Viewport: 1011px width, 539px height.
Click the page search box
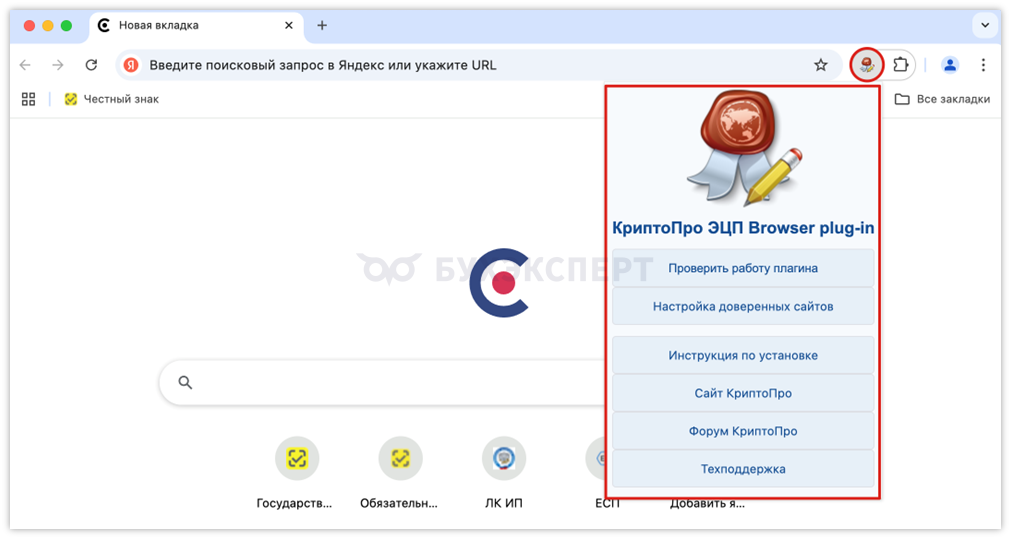(x=383, y=382)
